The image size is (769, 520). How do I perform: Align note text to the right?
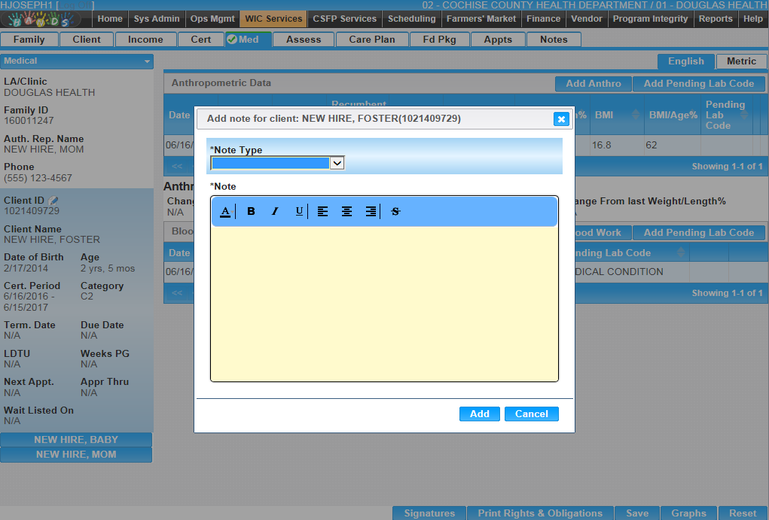pos(371,211)
